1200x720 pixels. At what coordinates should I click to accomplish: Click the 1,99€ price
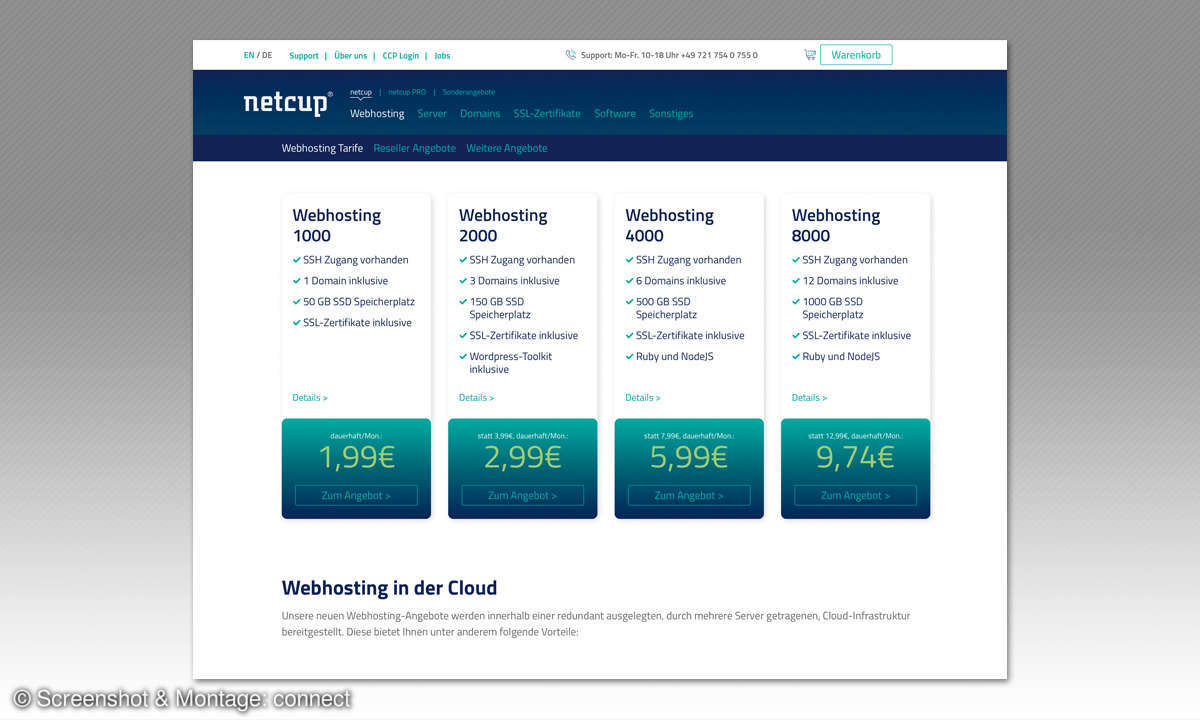356,457
